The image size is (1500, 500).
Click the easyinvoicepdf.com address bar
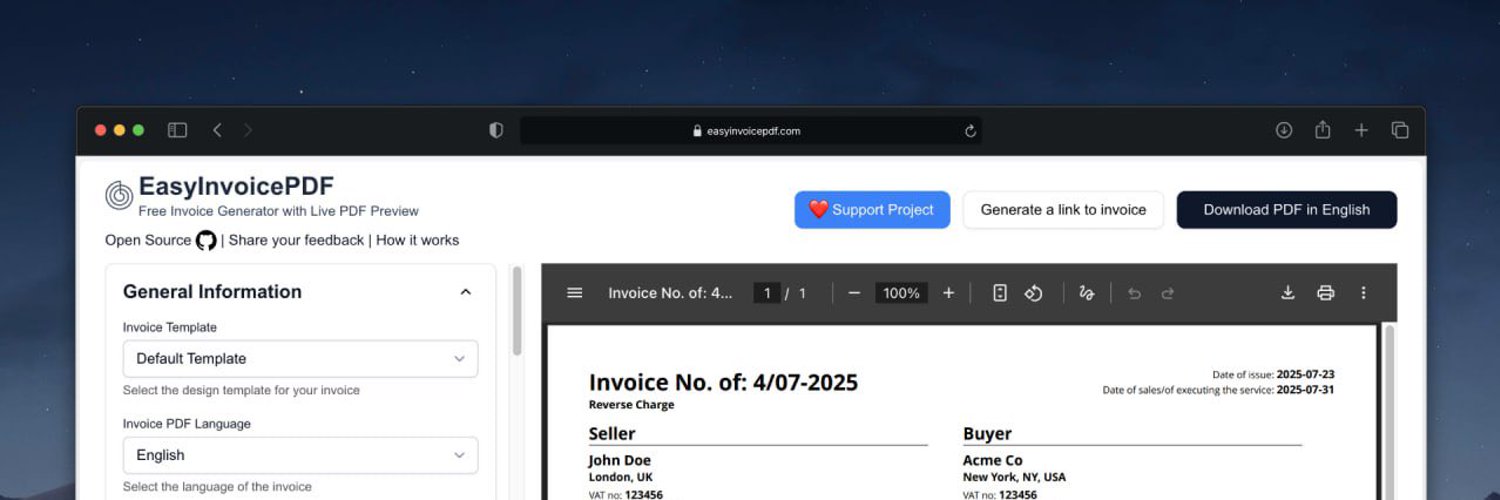pyautogui.click(x=750, y=131)
